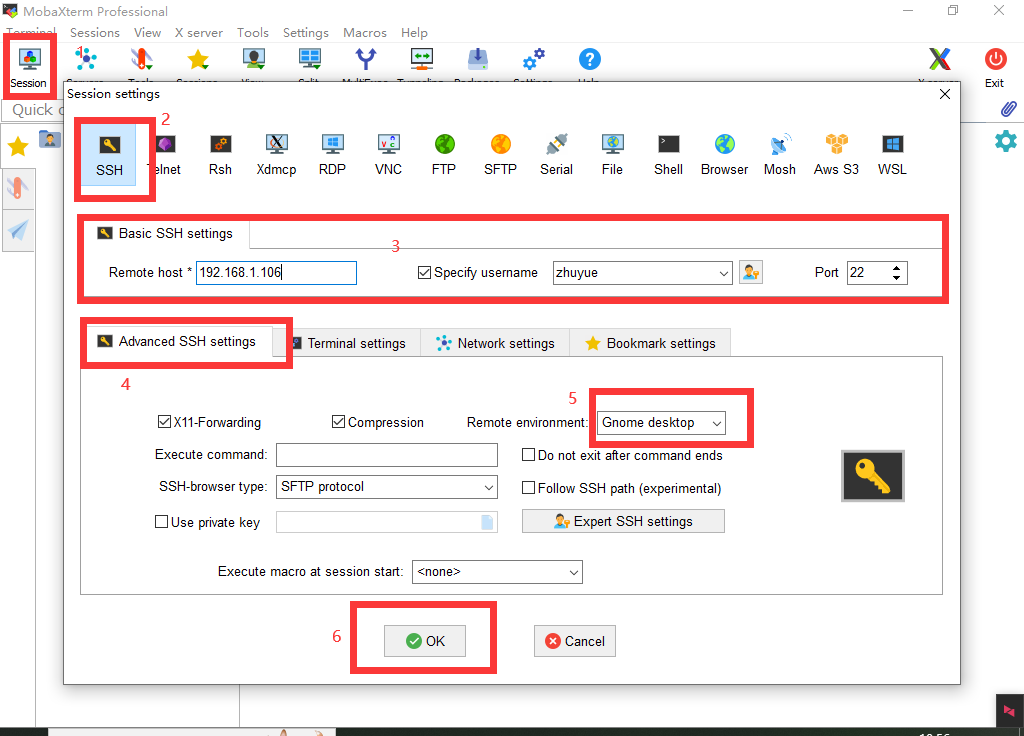This screenshot has width=1024, height=736.
Task: Click the Telnet session type
Action: [x=166, y=155]
